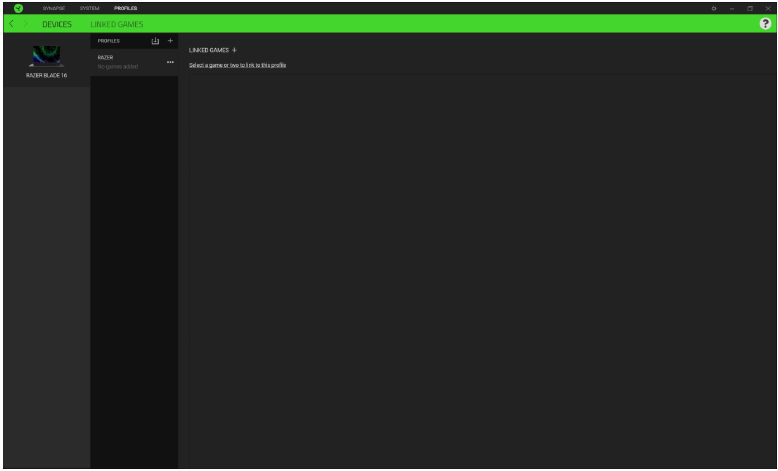Go forward with the right arrow
The image size is (778, 471).
26,24
